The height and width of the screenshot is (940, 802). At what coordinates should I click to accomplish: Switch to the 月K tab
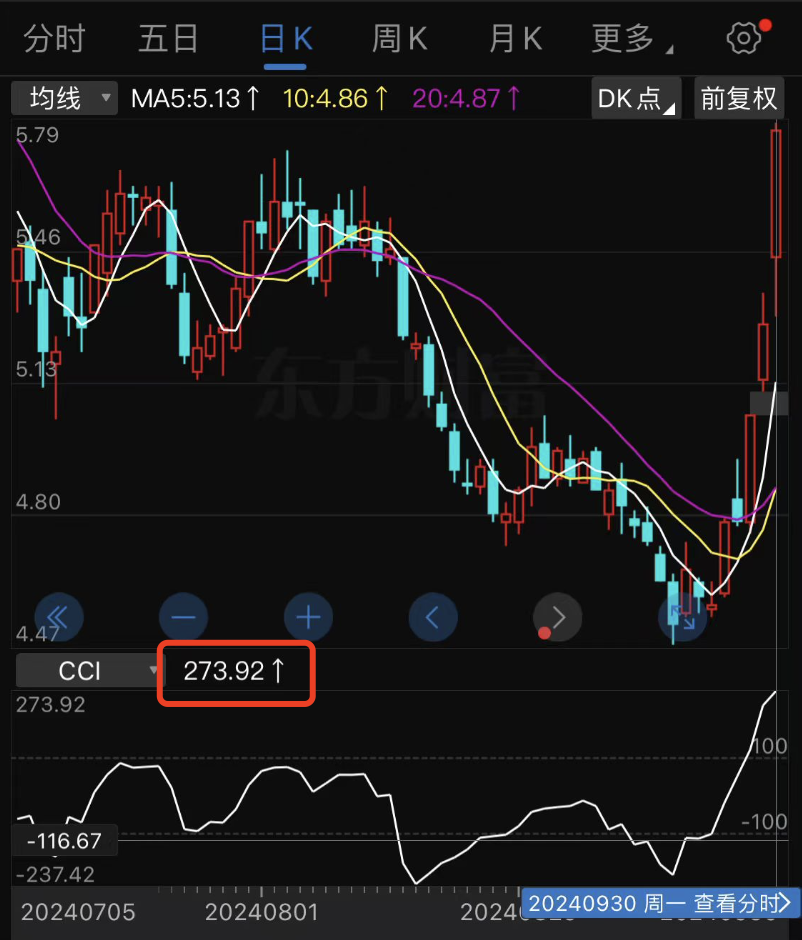[x=515, y=39]
